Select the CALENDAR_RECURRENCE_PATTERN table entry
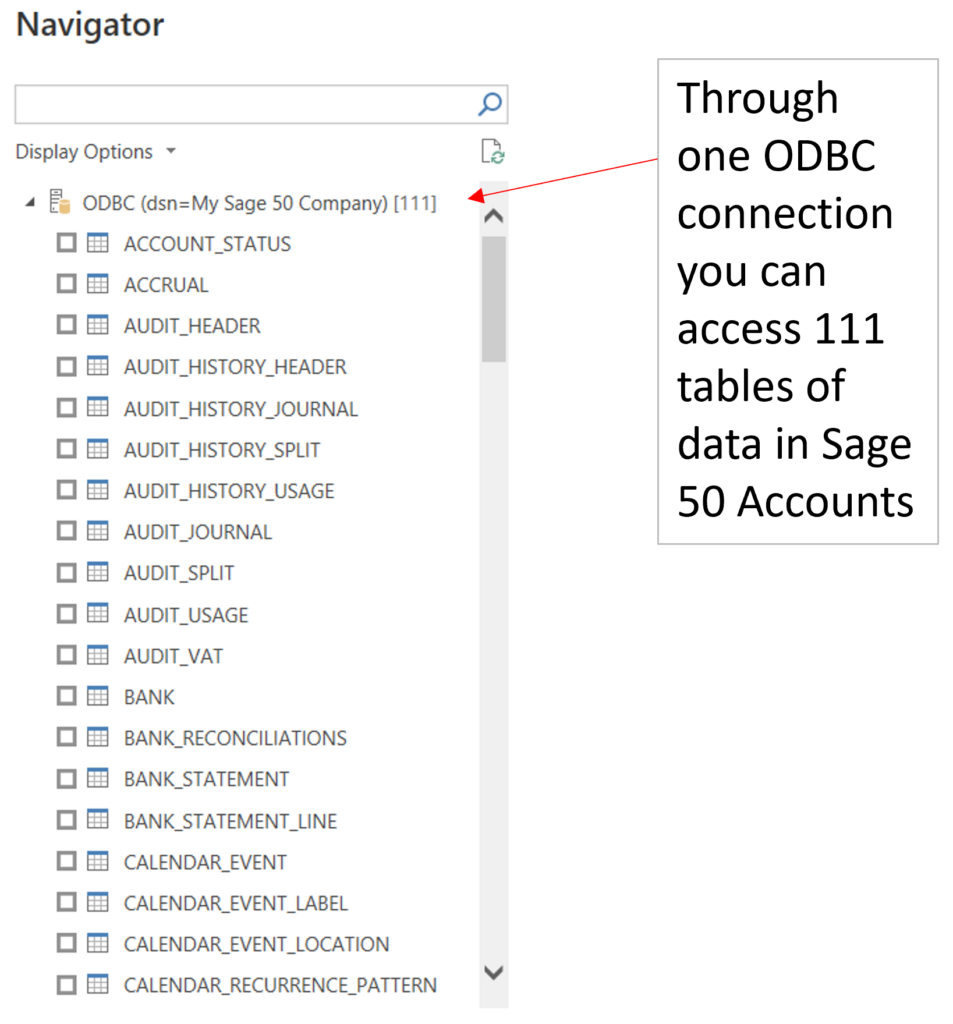 tap(280, 984)
